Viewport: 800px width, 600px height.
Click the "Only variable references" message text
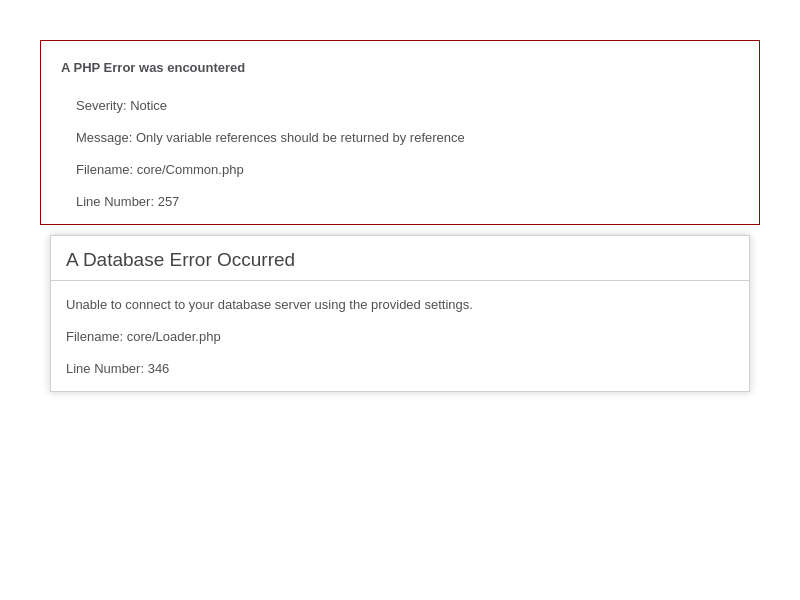[x=205, y=138]
